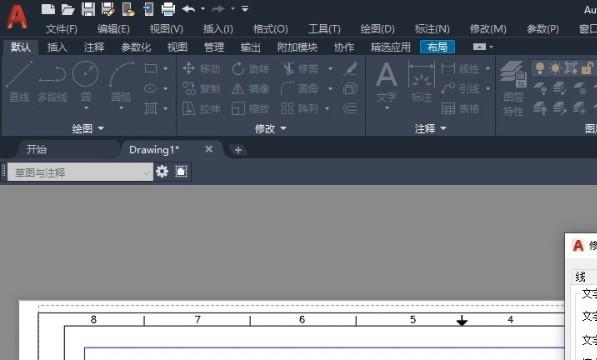Open the Quick Access Toolbar customize arrow
597x360 pixels.
(x=245, y=9)
